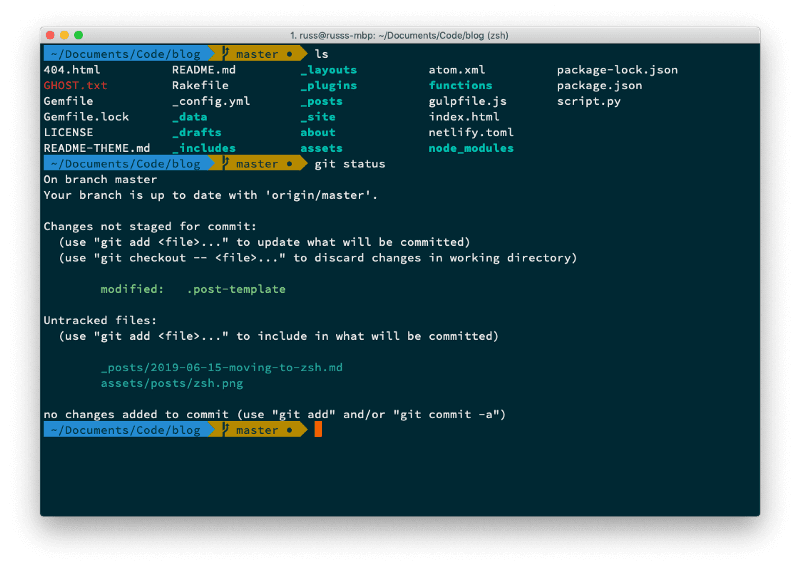The height and width of the screenshot is (569, 800).
Task: Click the typed git status command text
Action: (x=349, y=164)
